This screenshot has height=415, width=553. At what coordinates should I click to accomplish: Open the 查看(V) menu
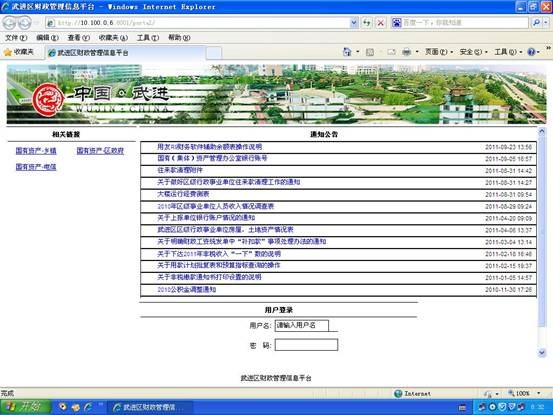(79, 37)
